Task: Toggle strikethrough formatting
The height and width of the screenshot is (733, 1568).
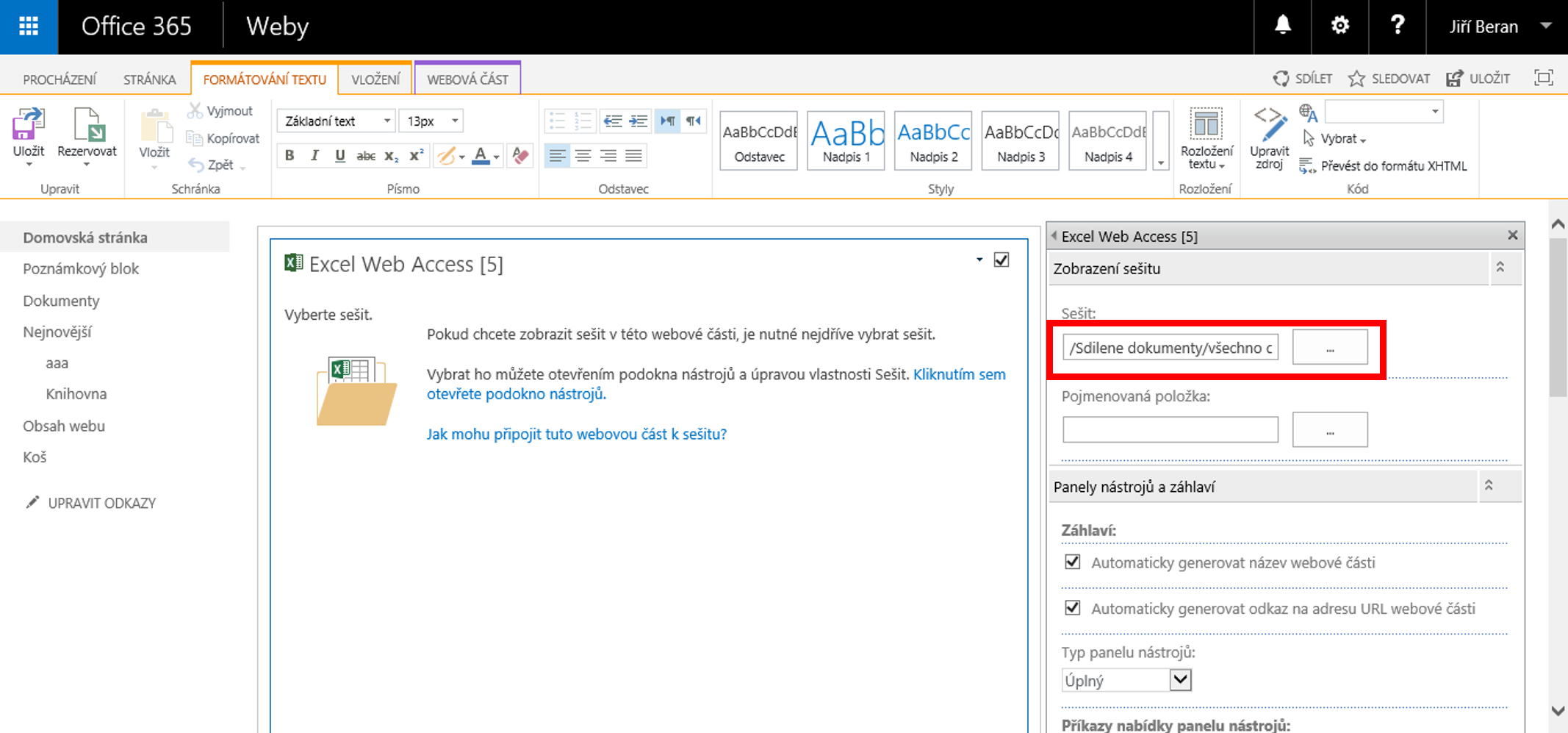Action: click(365, 155)
